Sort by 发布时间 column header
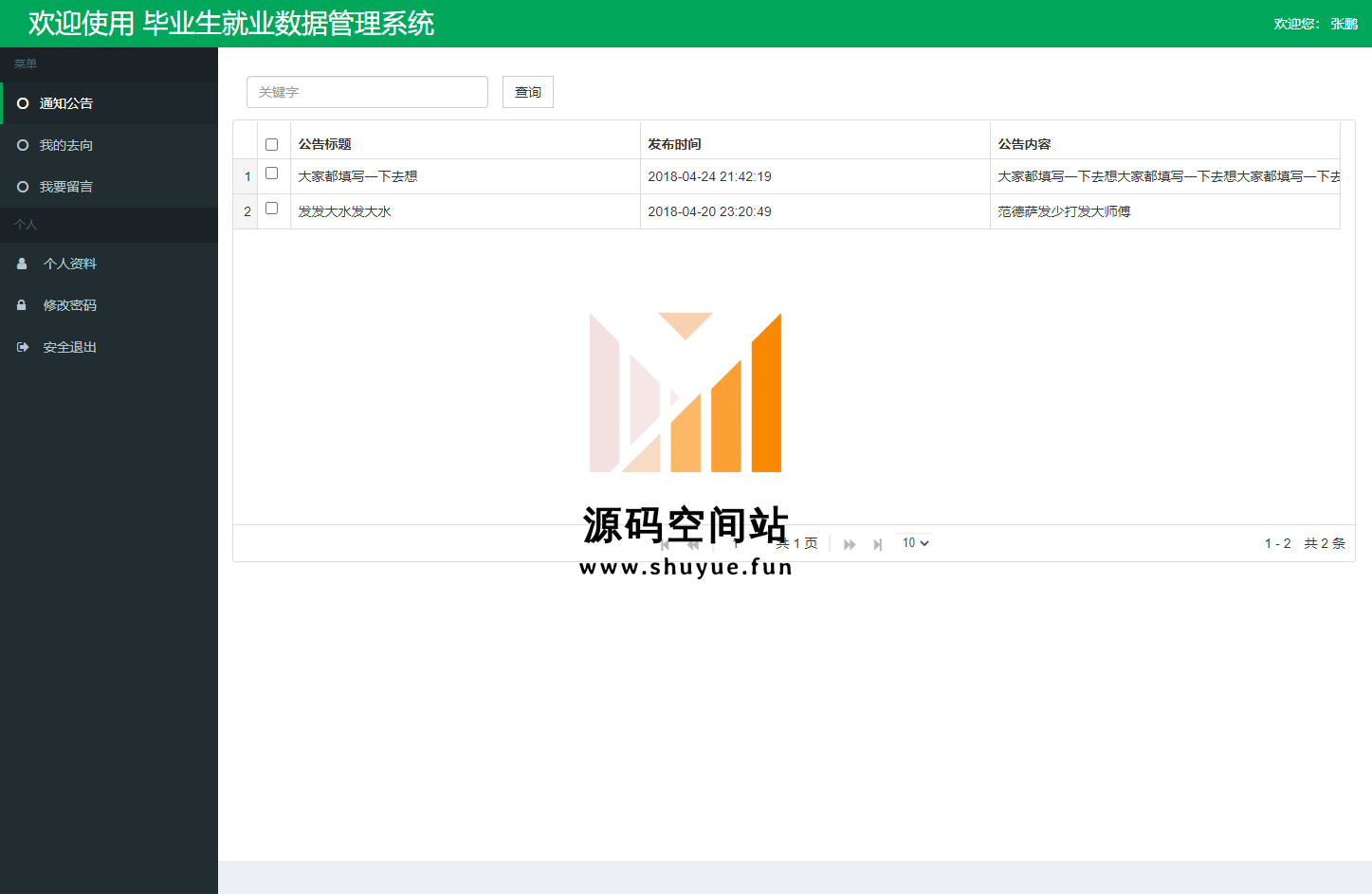The image size is (1372, 894). [674, 144]
